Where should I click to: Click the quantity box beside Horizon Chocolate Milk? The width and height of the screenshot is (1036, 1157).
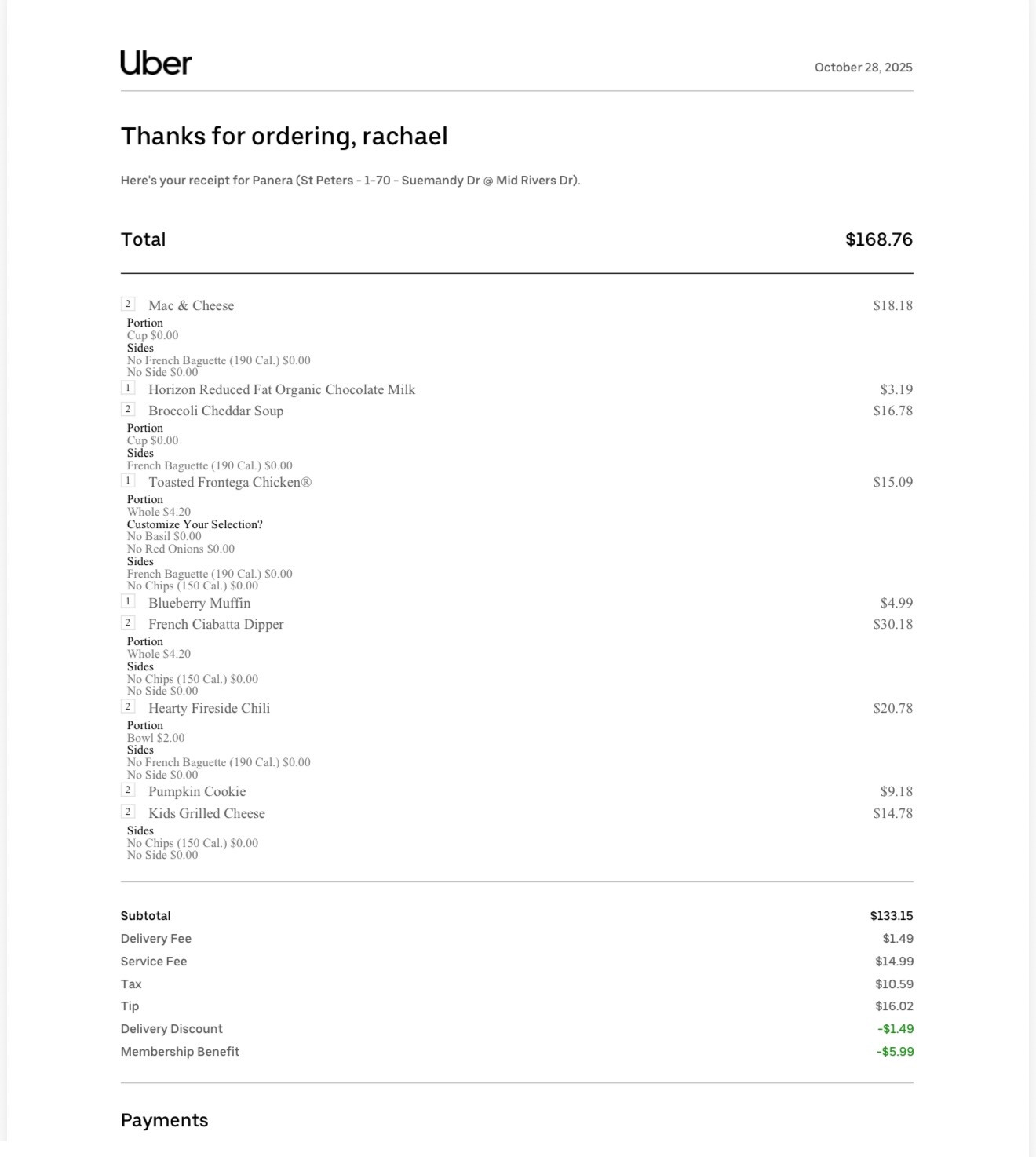click(x=128, y=388)
